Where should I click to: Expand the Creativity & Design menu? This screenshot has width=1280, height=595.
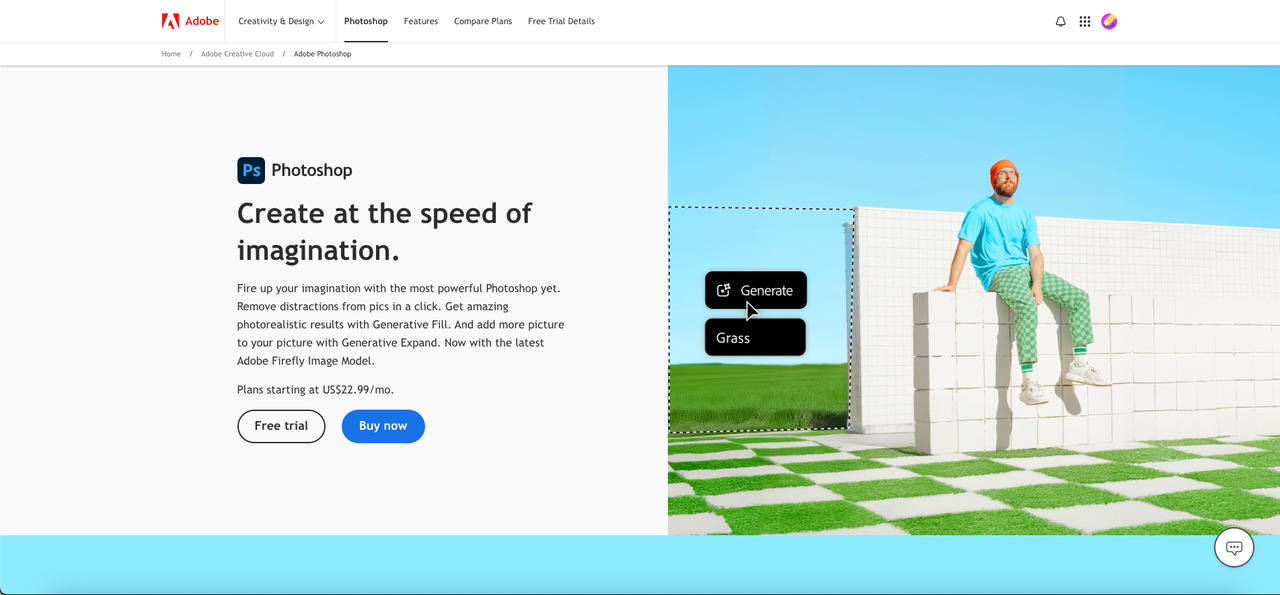[281, 21]
